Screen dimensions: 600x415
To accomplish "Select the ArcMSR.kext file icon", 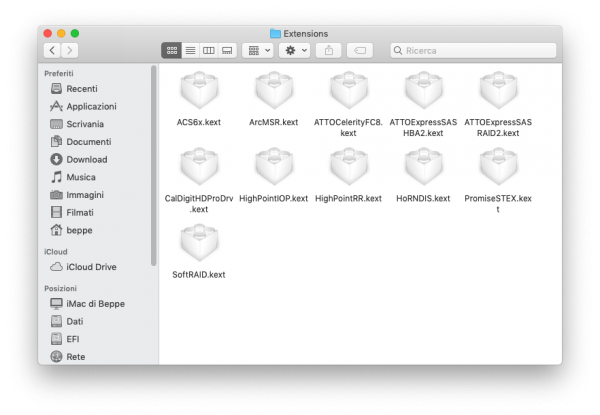I will coord(274,91).
